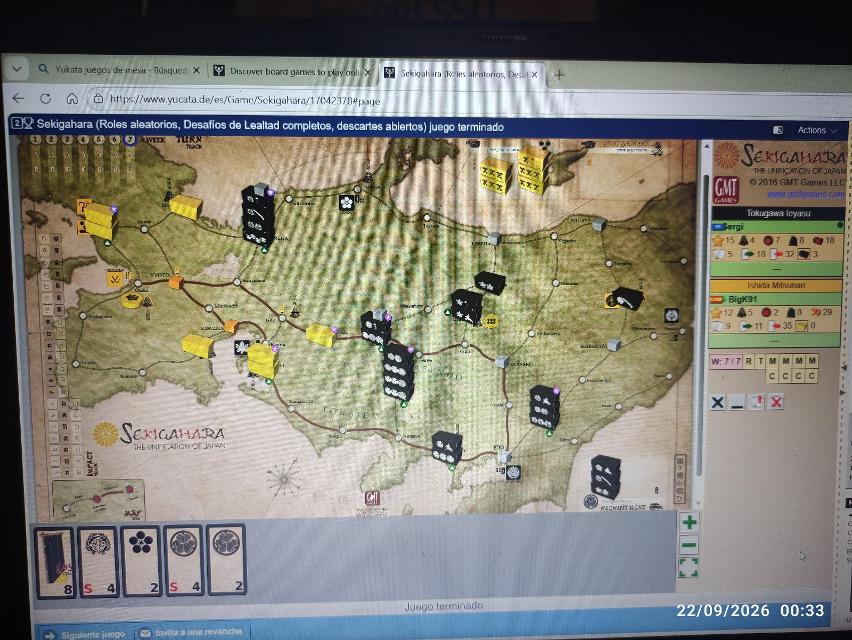852x640 pixels.
Task: Close the Sekigahara browser tab
Action: click(x=534, y=74)
